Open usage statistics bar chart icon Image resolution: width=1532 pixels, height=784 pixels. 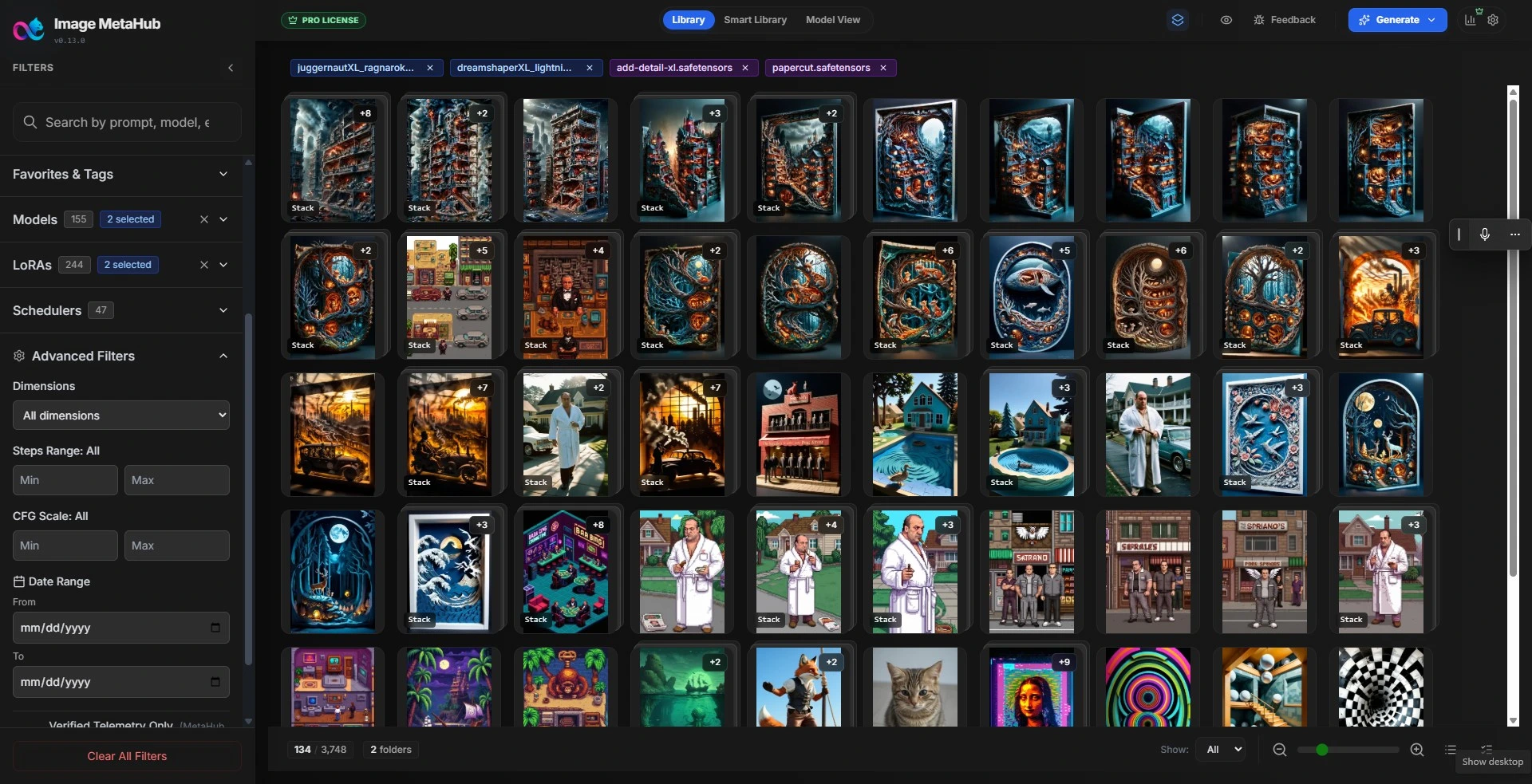[1469, 20]
